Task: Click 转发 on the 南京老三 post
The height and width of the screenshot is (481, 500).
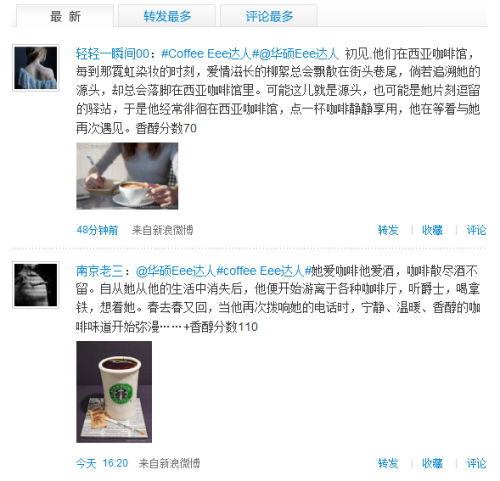Action: 388,463
